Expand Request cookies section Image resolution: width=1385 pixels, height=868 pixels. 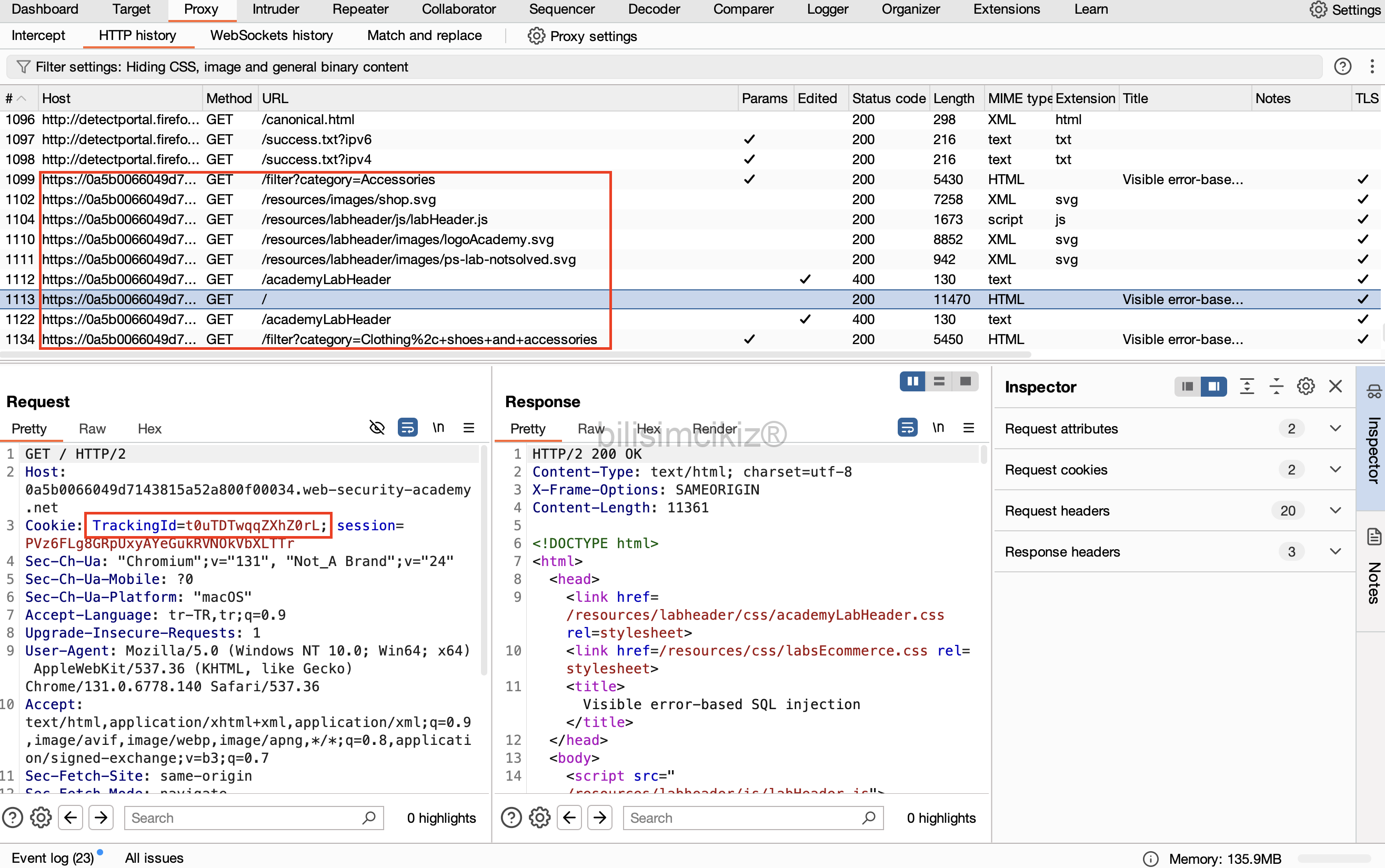pos(1335,470)
